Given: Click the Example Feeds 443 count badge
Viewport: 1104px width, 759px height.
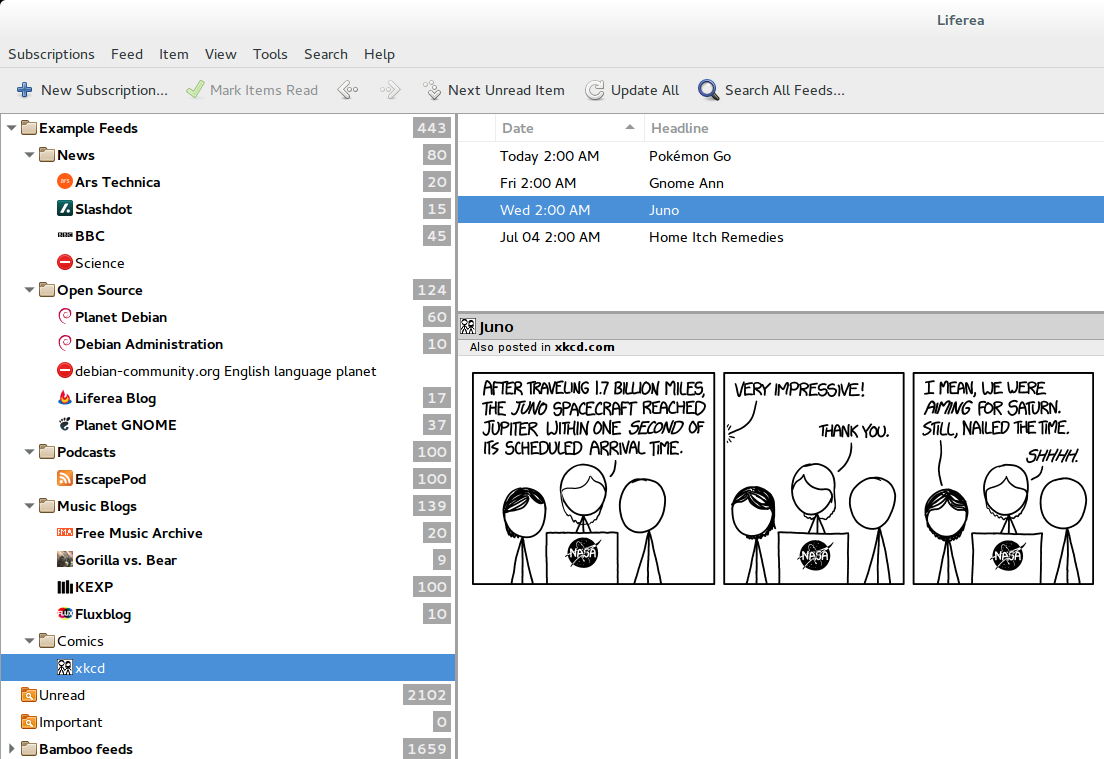Looking at the screenshot, I should [432, 128].
